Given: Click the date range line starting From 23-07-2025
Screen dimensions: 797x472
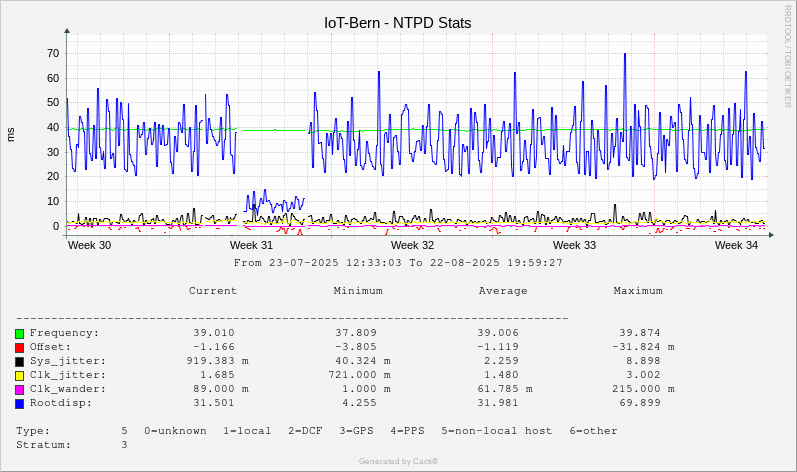Looking at the screenshot, I should 398,263.
